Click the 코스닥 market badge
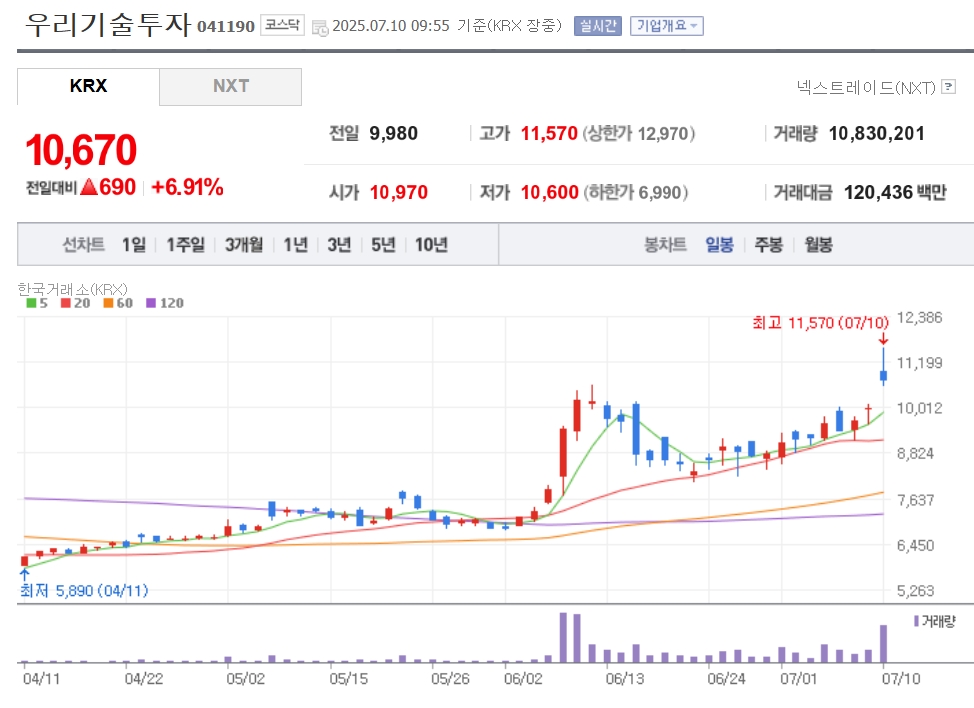974x708 pixels. pyautogui.click(x=282, y=25)
